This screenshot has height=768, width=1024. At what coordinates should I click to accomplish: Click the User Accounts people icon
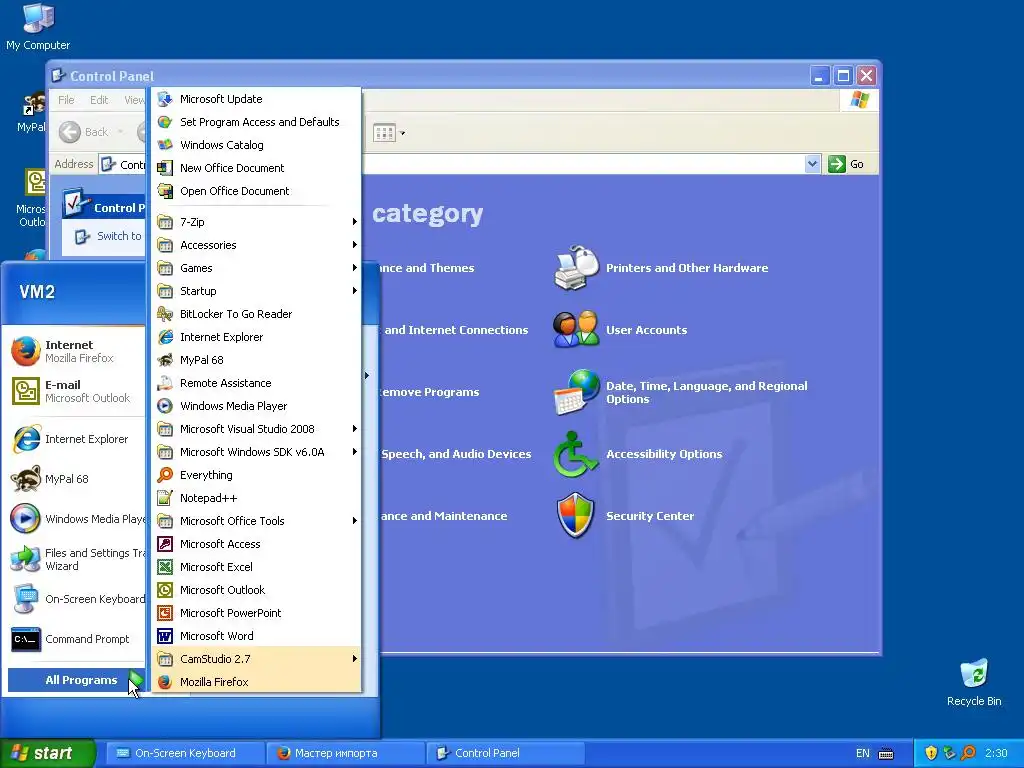(x=575, y=329)
